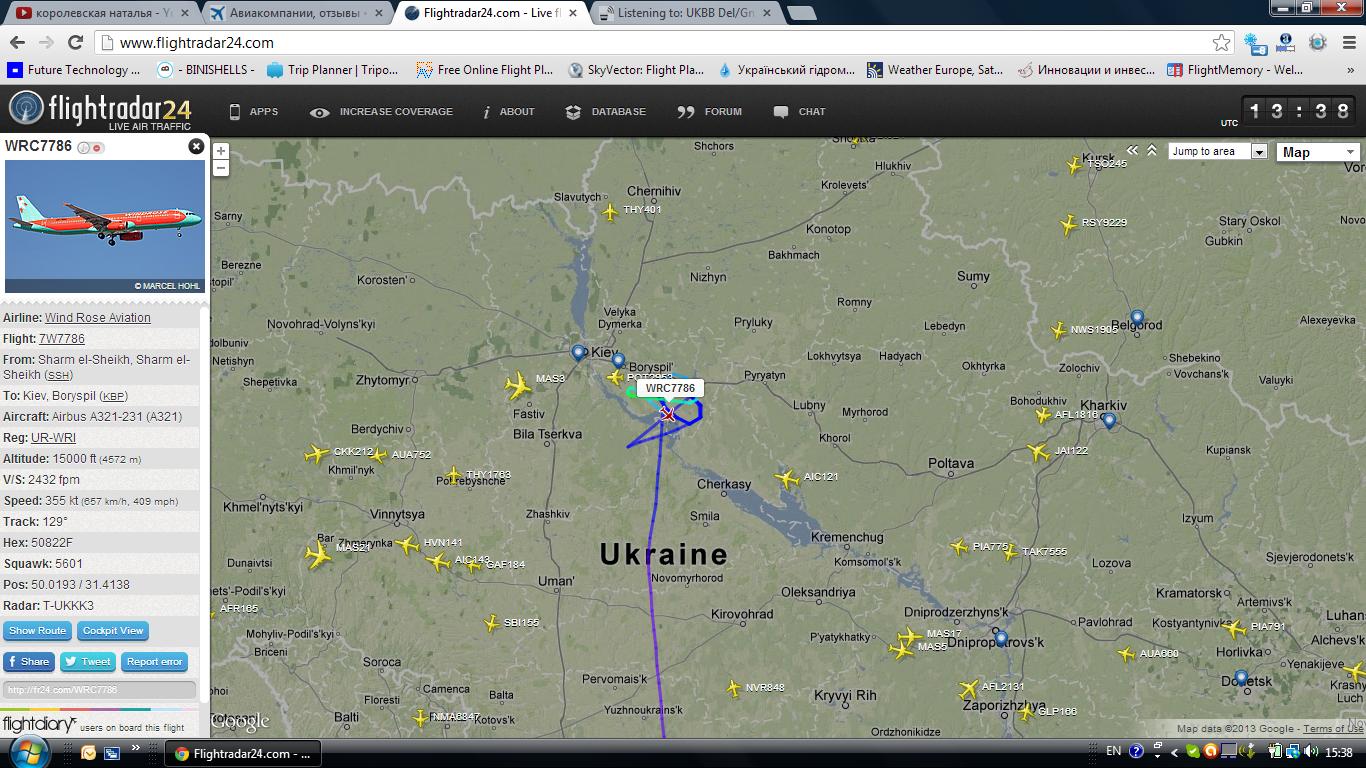Toggle the switch next to WRC7786 title
The height and width of the screenshot is (768, 1366).
click(91, 148)
